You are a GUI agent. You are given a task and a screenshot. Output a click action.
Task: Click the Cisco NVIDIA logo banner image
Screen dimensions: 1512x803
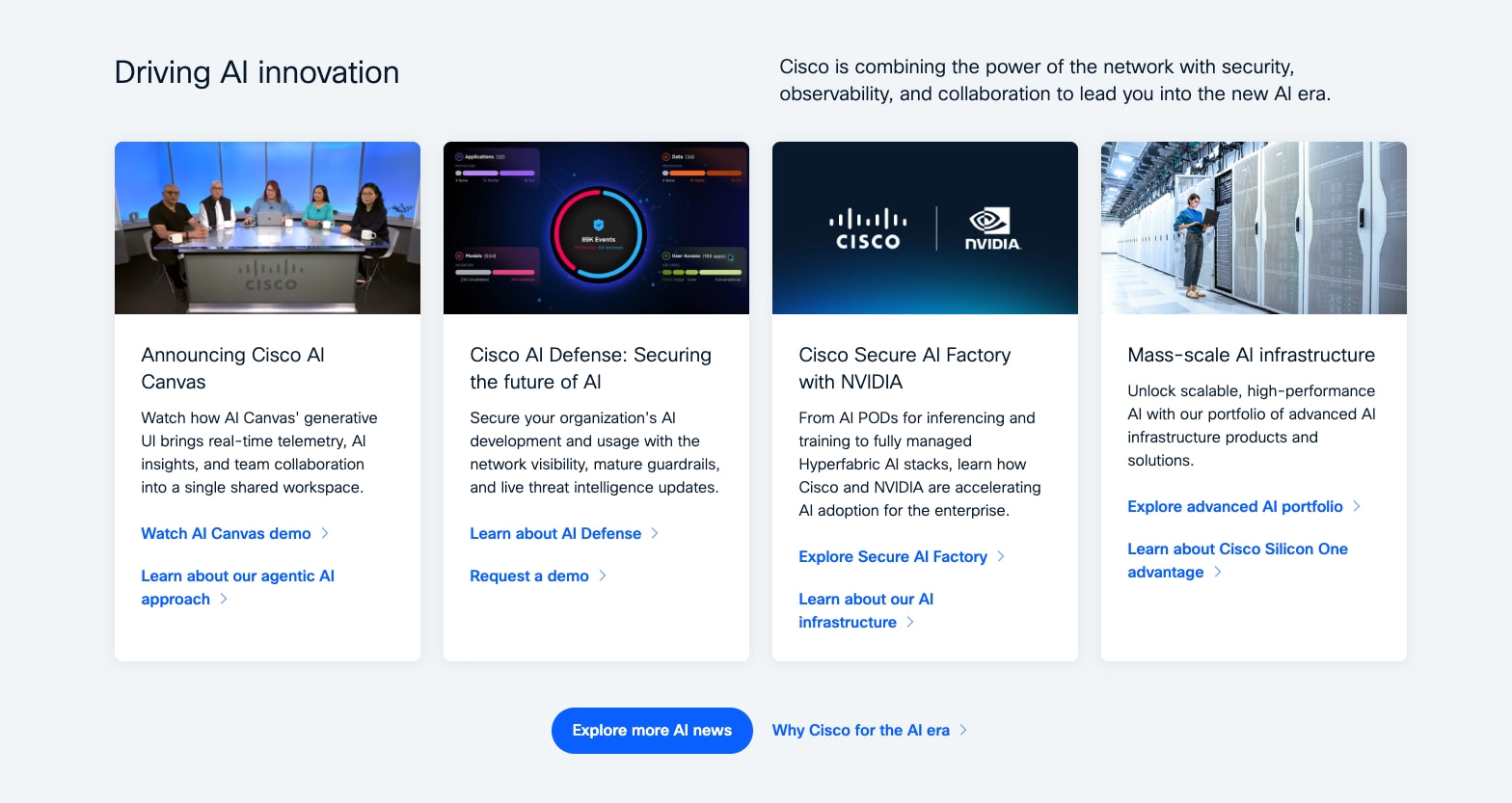[x=925, y=228]
